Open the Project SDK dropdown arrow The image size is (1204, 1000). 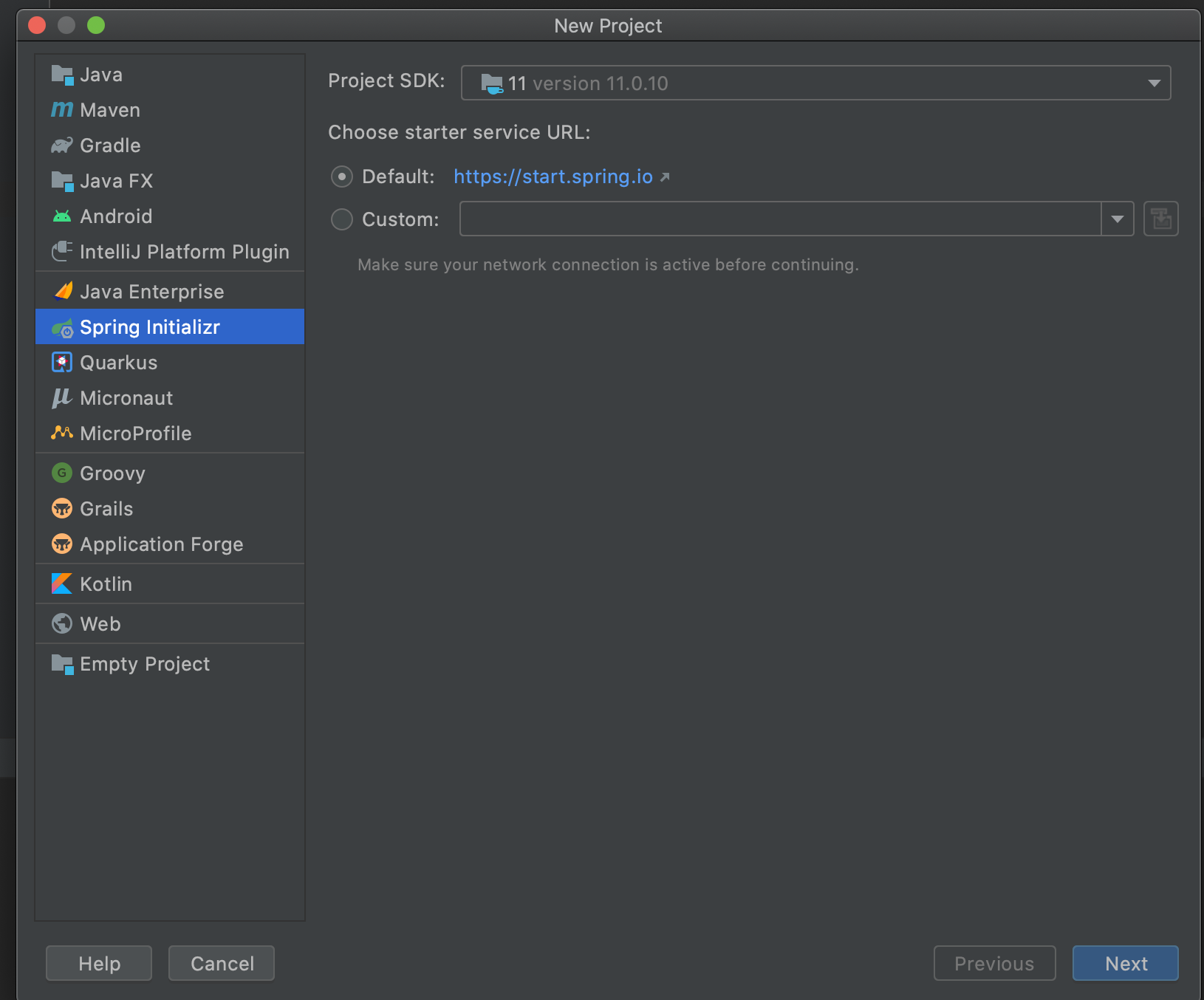point(1154,83)
